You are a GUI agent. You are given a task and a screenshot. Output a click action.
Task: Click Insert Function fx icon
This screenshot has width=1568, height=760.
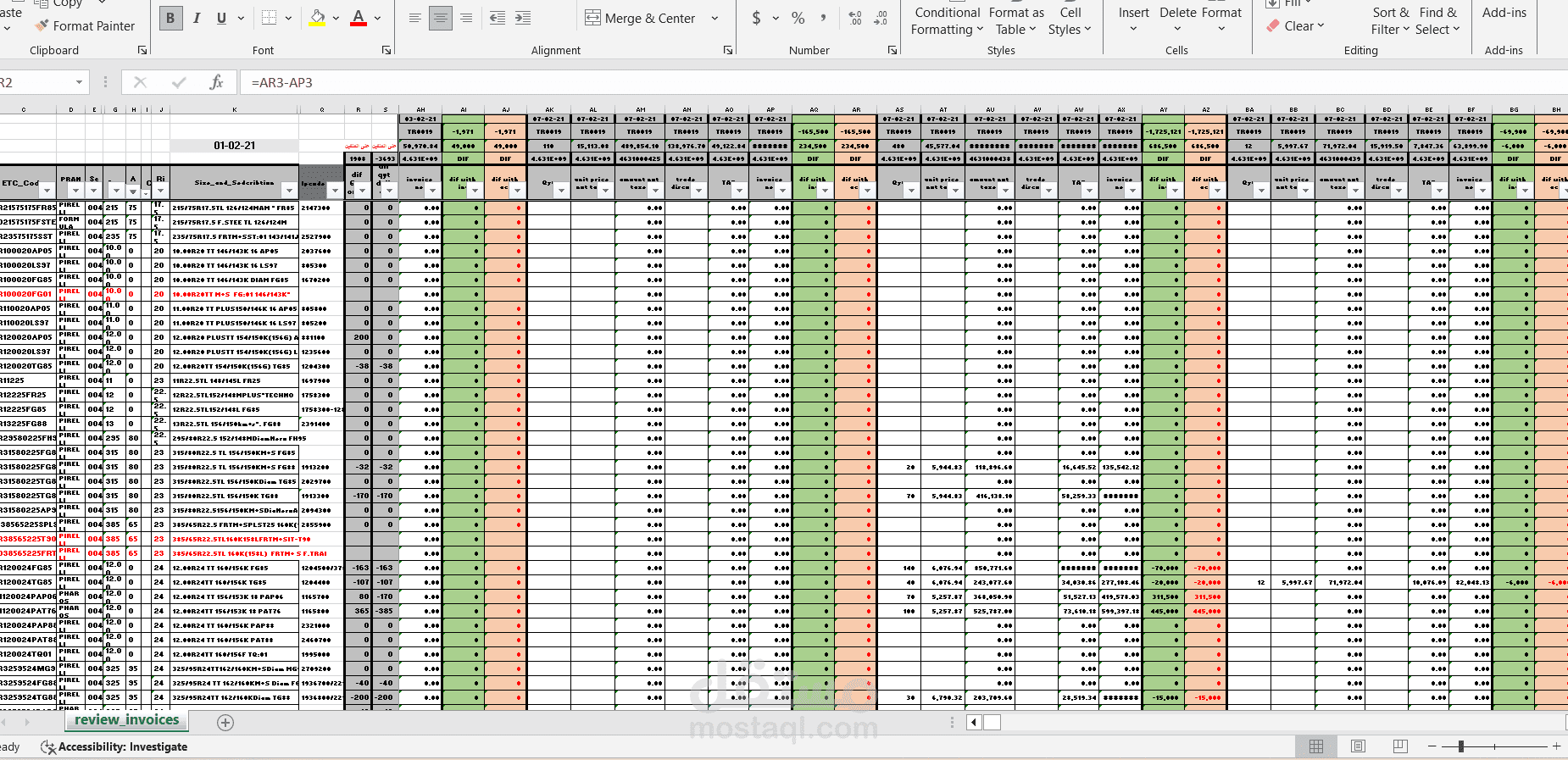[x=216, y=82]
